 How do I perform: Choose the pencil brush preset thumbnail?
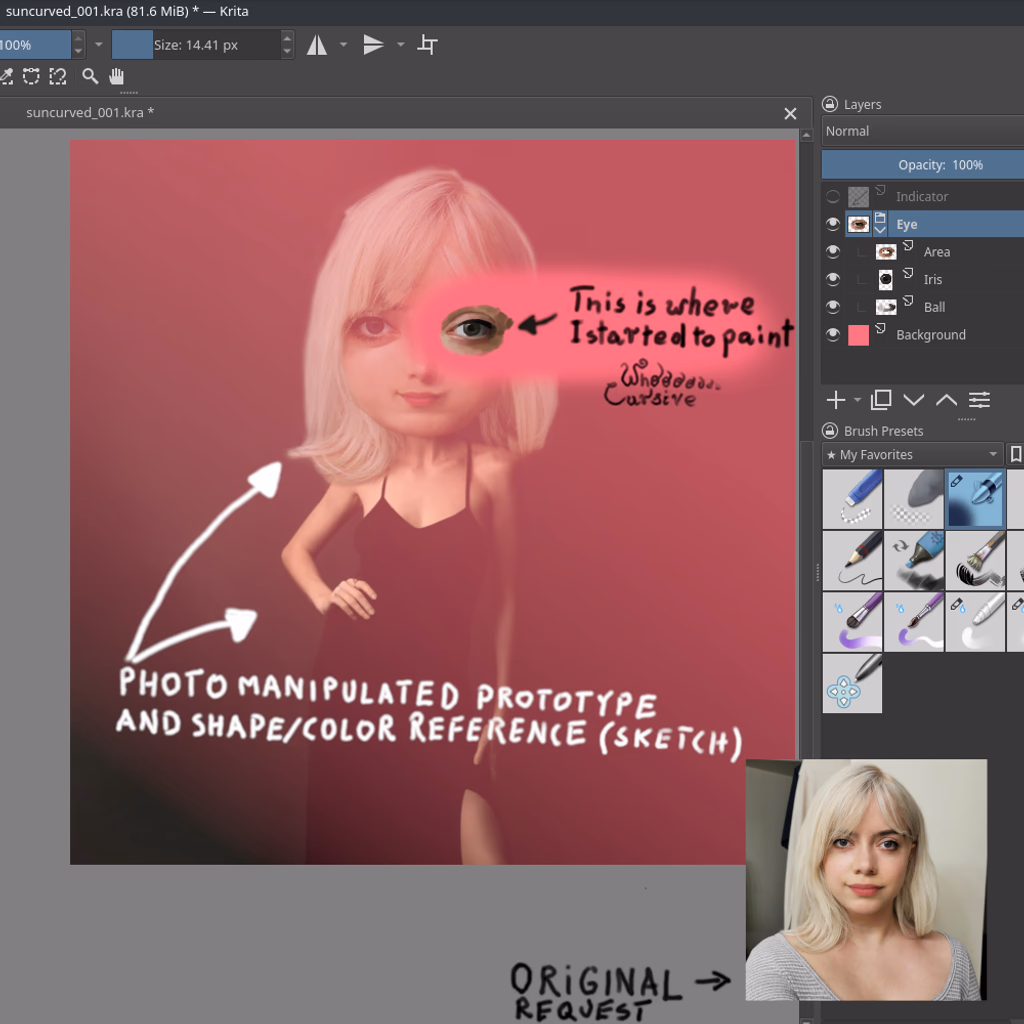pyautogui.click(x=852, y=560)
